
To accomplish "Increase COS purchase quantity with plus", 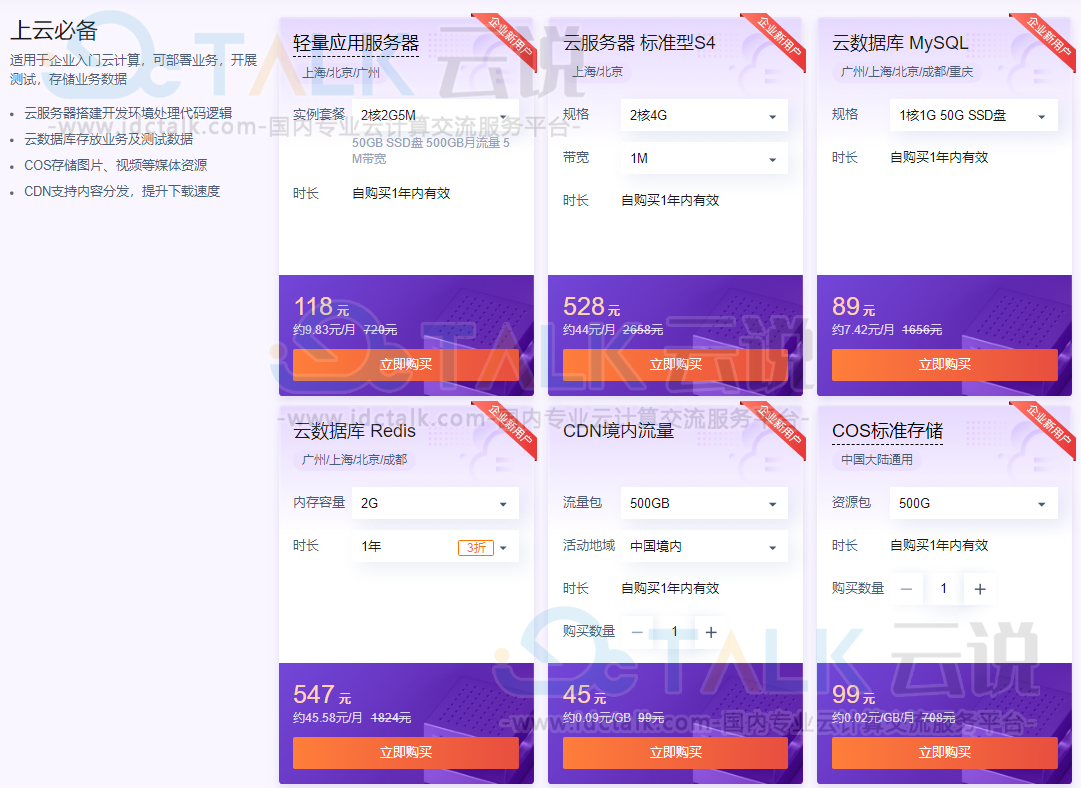I will tap(980, 589).
